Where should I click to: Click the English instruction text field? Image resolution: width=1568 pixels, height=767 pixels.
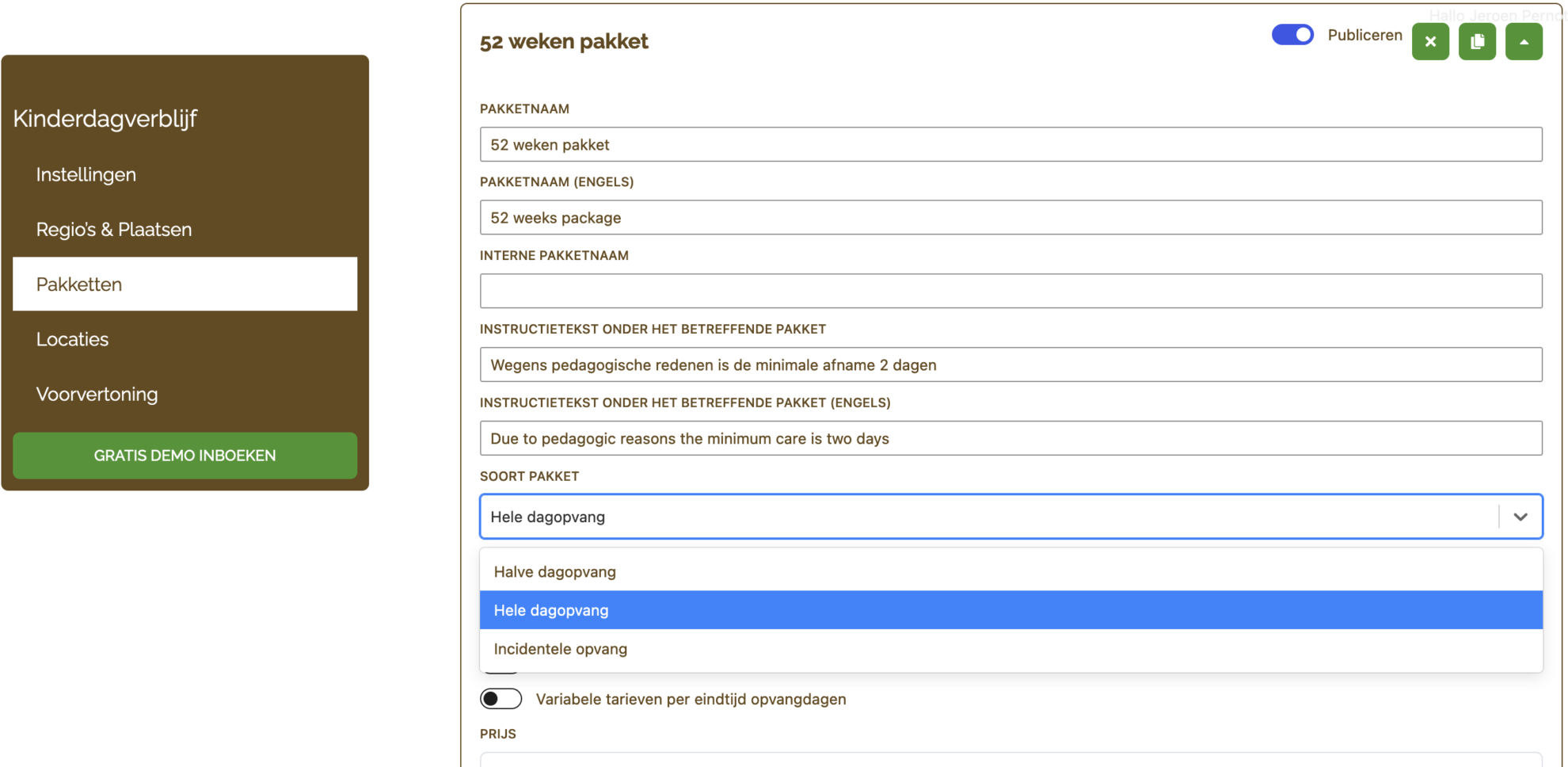1010,438
